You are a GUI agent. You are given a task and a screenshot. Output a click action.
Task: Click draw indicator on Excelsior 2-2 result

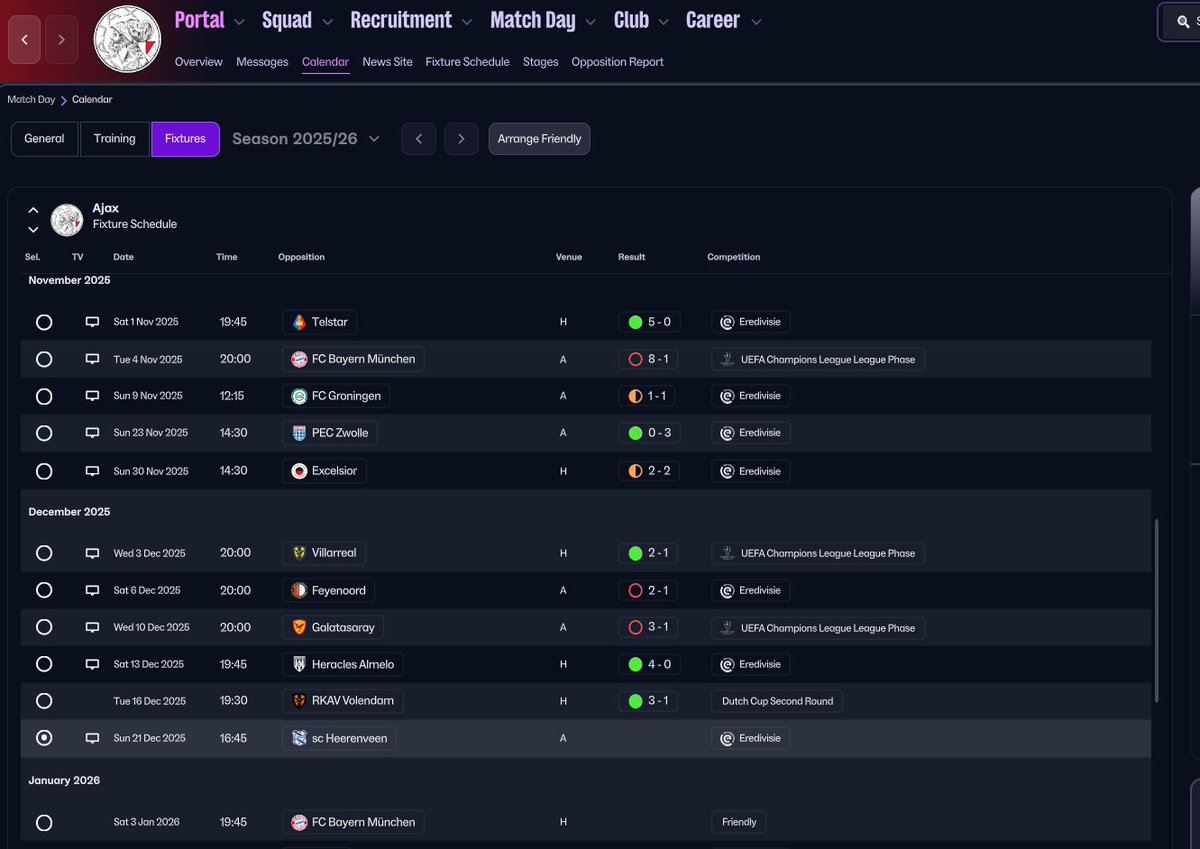coord(635,471)
